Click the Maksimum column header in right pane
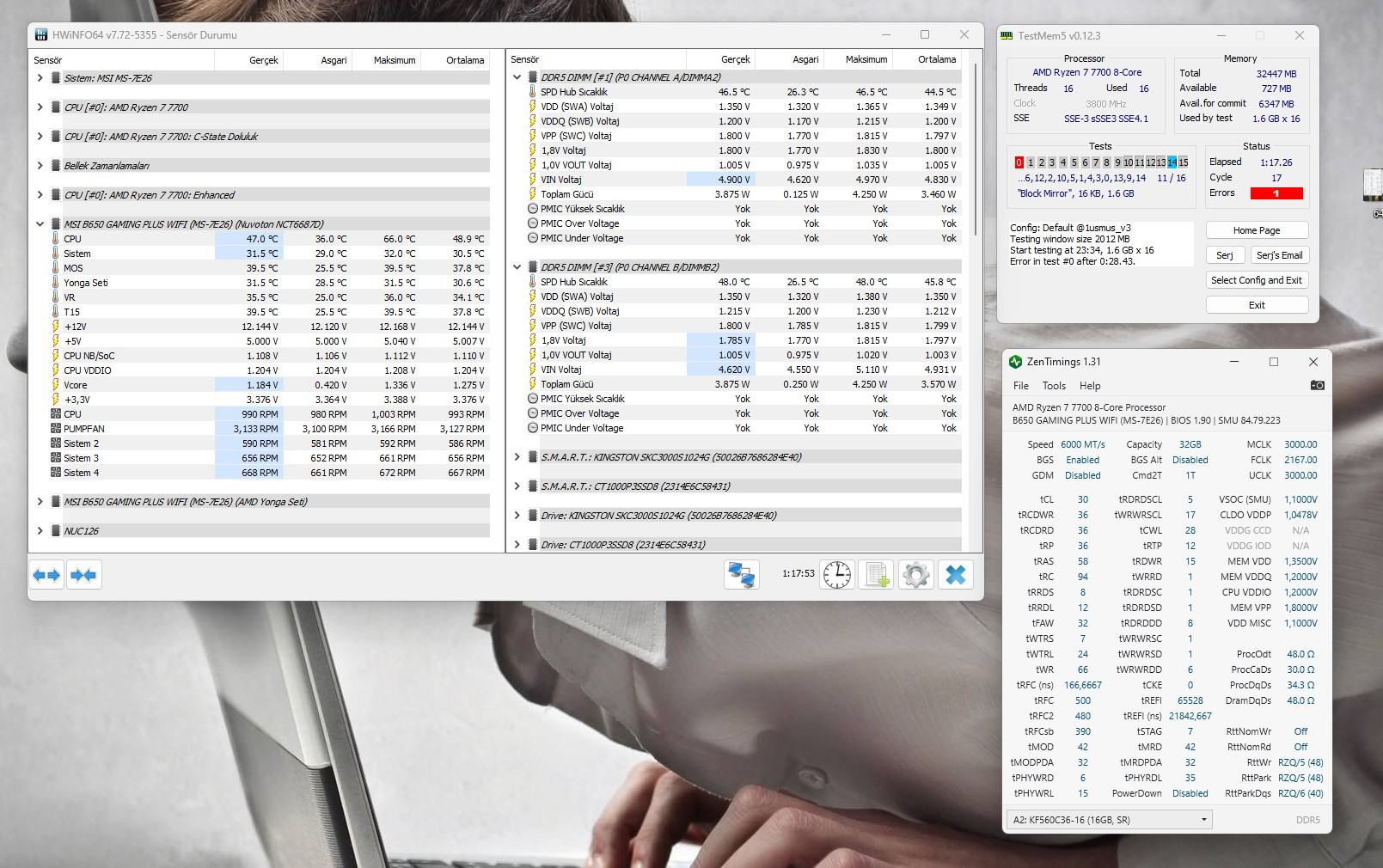Viewport: 1383px width, 868px height. point(858,59)
